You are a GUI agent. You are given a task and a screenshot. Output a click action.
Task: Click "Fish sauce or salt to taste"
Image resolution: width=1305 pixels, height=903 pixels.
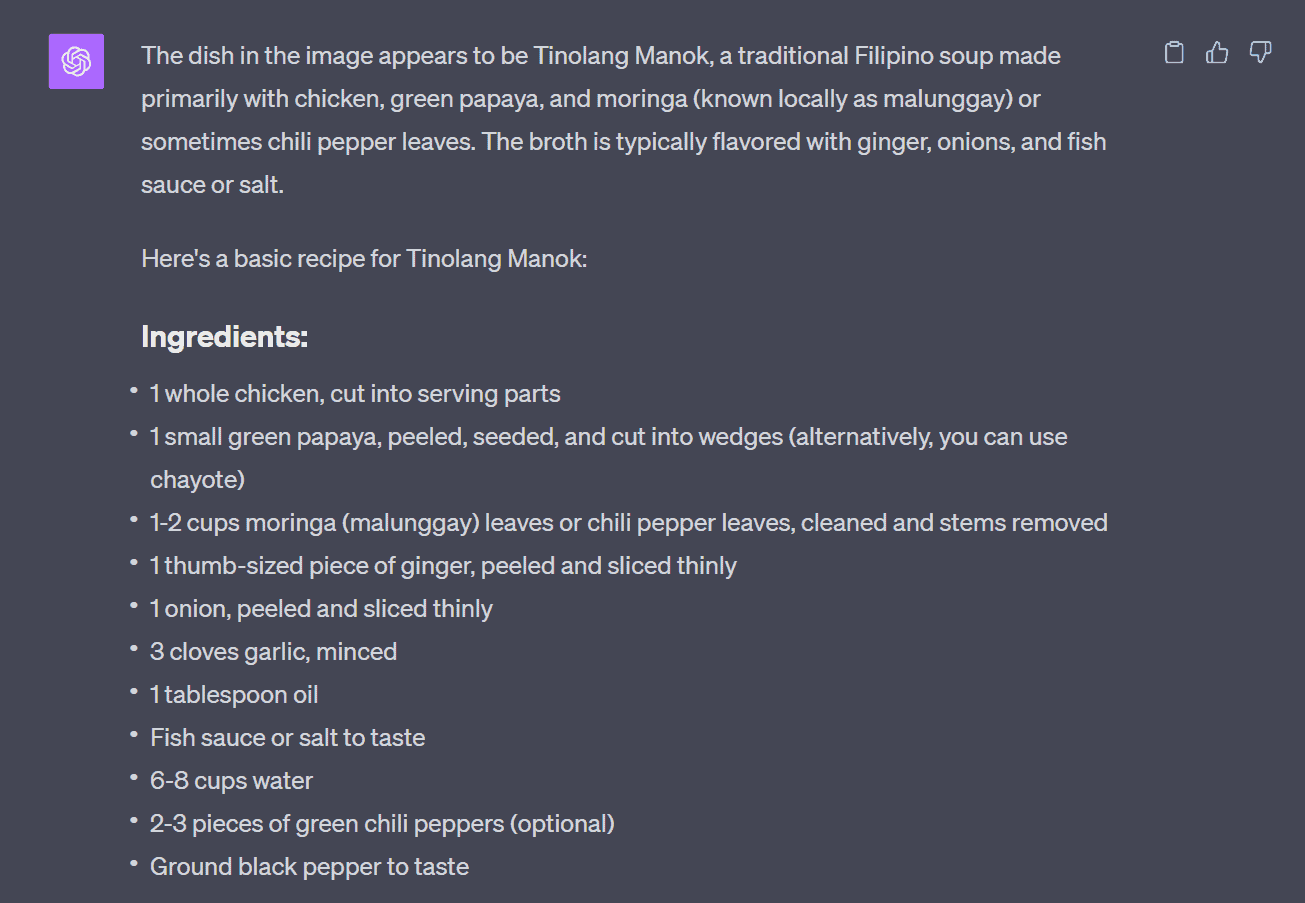(x=287, y=738)
